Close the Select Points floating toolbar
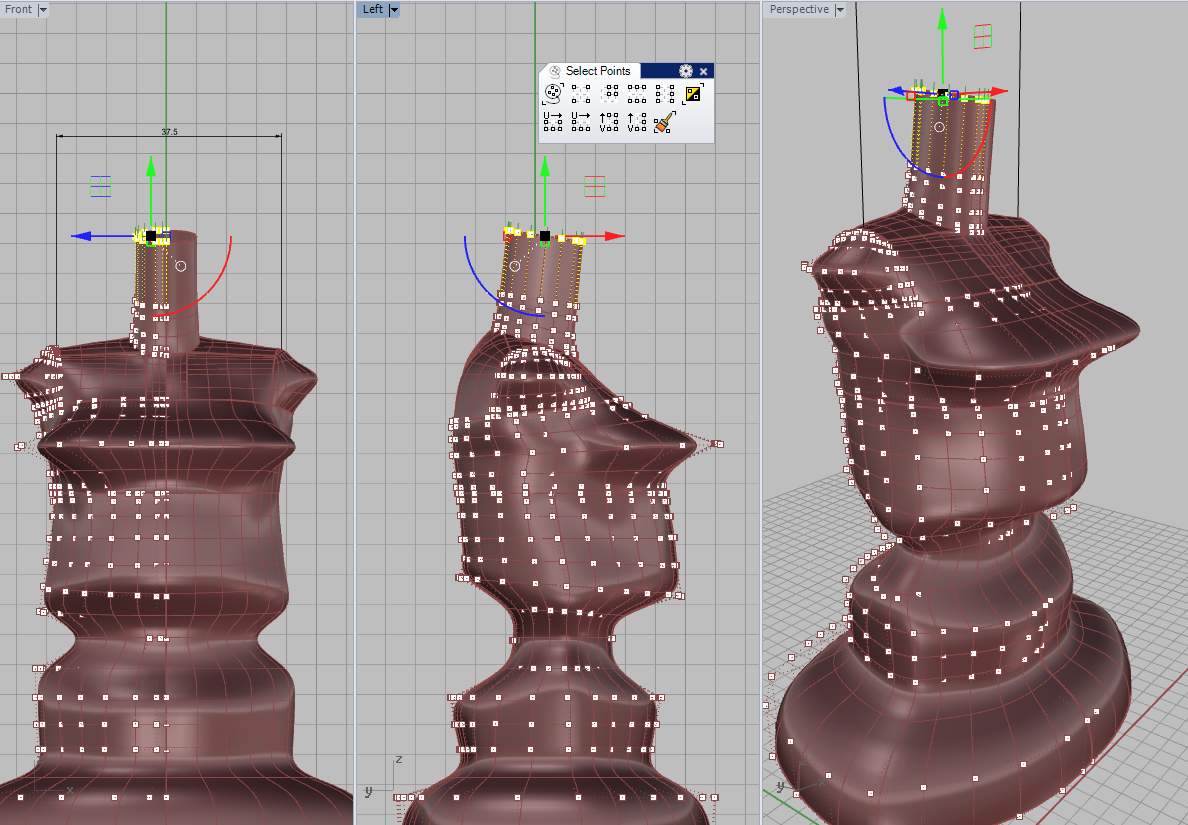Viewport: 1188px width, 825px height. (704, 71)
